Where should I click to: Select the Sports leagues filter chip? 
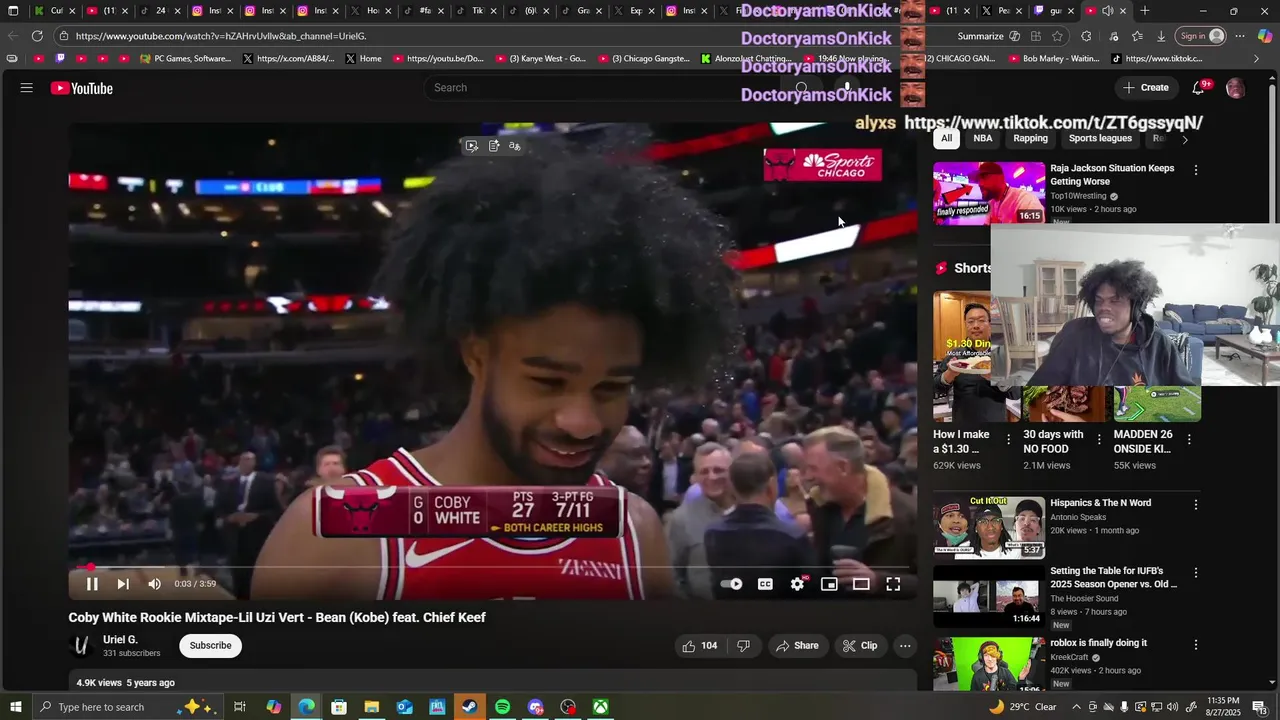(x=1100, y=139)
